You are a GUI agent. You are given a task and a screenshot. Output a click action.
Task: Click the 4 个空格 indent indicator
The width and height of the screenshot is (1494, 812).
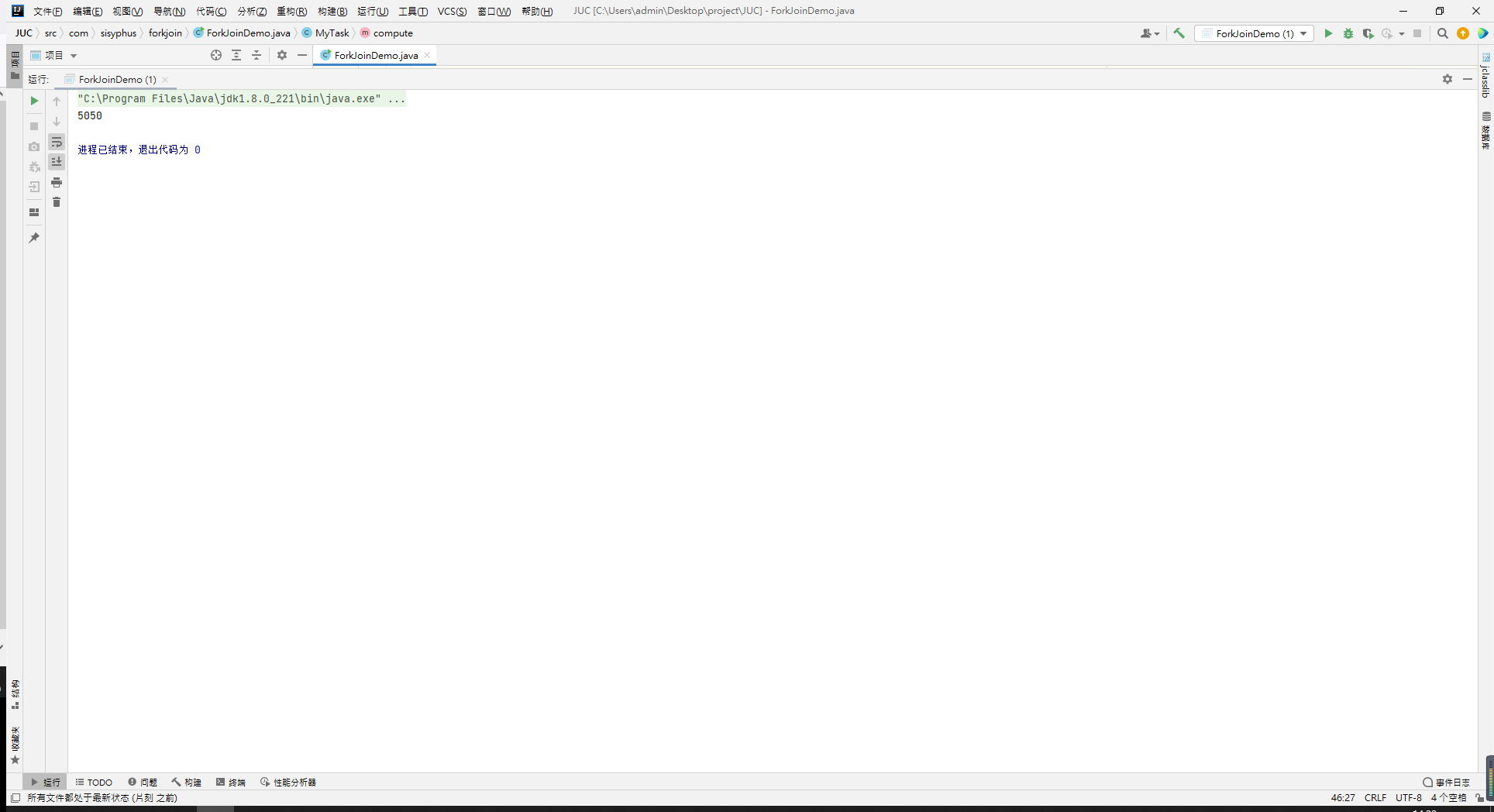[x=1448, y=798]
